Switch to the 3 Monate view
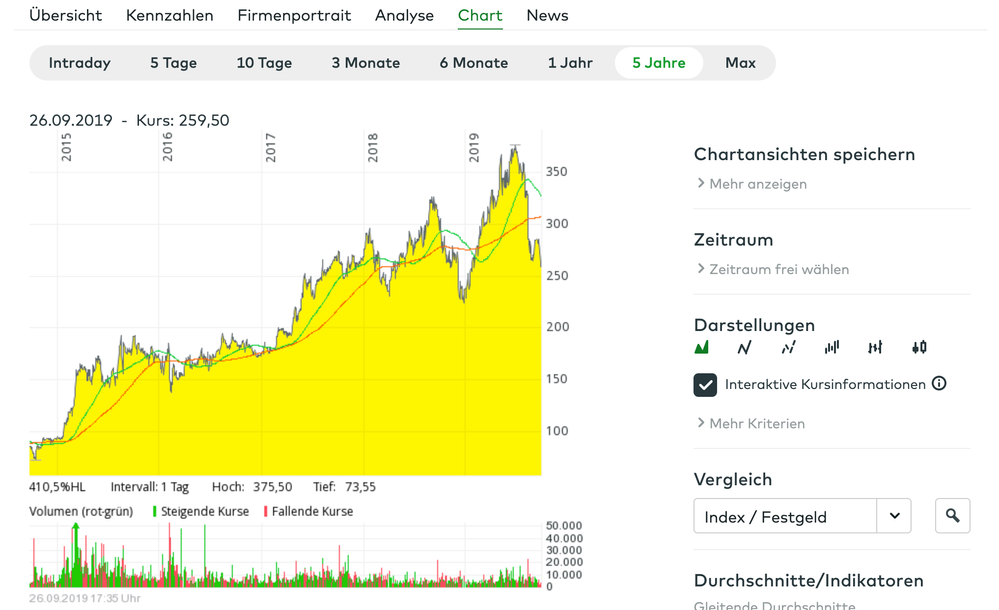Image resolution: width=999 pixels, height=610 pixels. click(365, 62)
